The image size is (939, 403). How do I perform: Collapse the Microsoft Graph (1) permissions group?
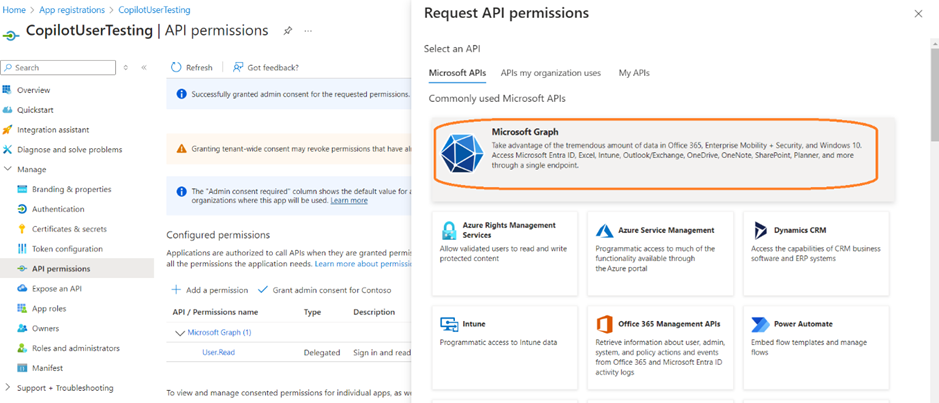(x=180, y=332)
